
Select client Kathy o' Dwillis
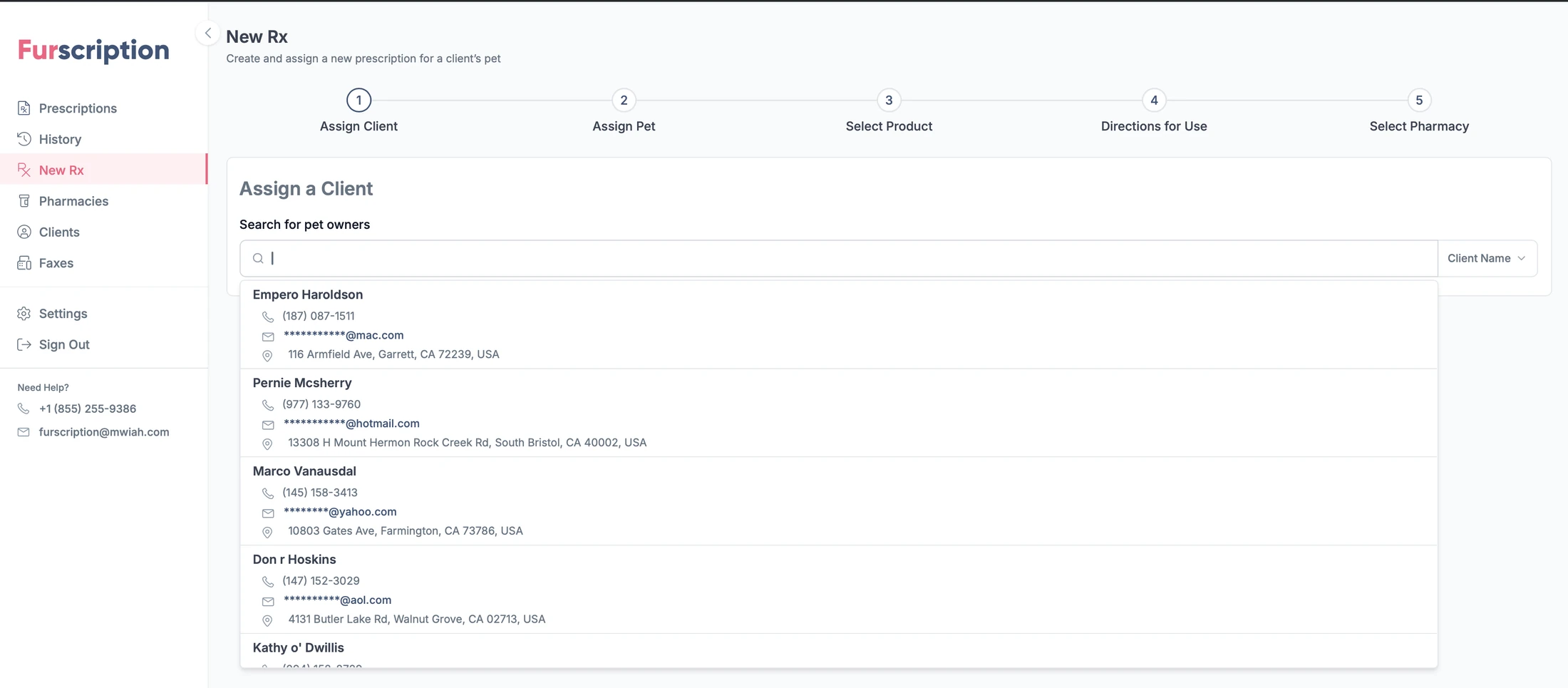[839, 651]
